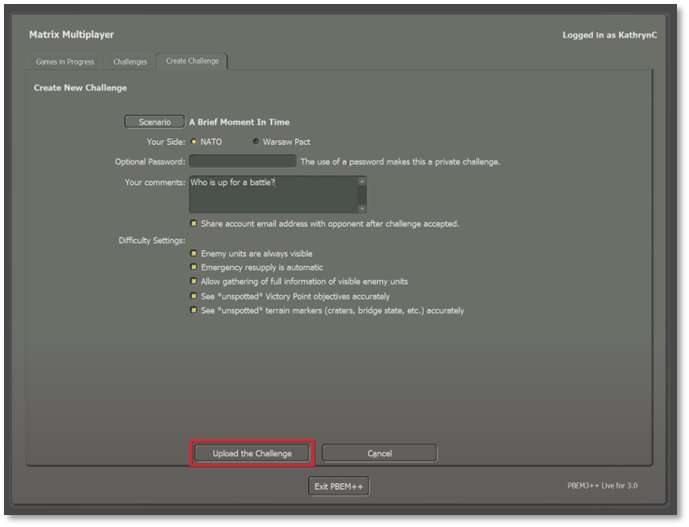Toggle Emergency resupply is automatic

point(194,268)
